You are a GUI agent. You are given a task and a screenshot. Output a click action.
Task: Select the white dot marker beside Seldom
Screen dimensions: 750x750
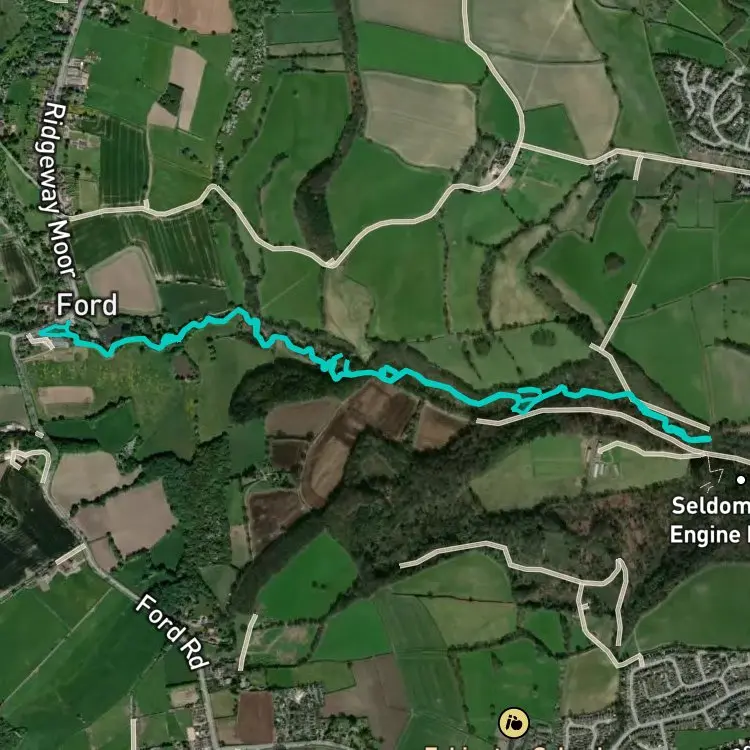pos(741,479)
